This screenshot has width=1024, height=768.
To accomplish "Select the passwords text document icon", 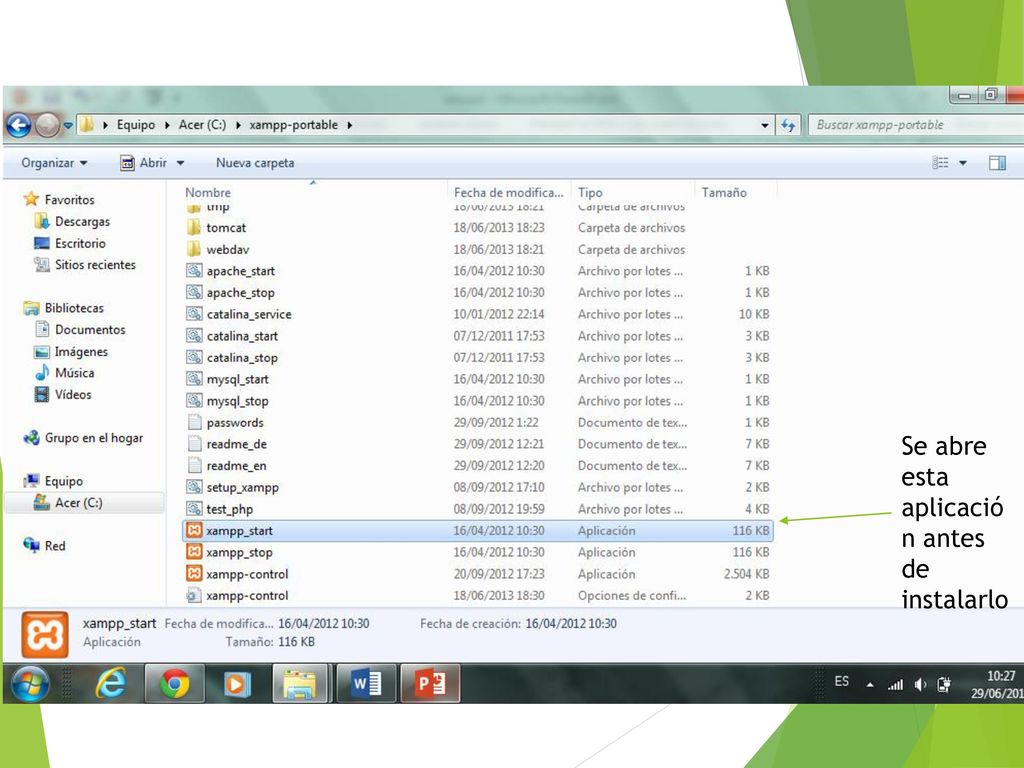I will coord(194,422).
